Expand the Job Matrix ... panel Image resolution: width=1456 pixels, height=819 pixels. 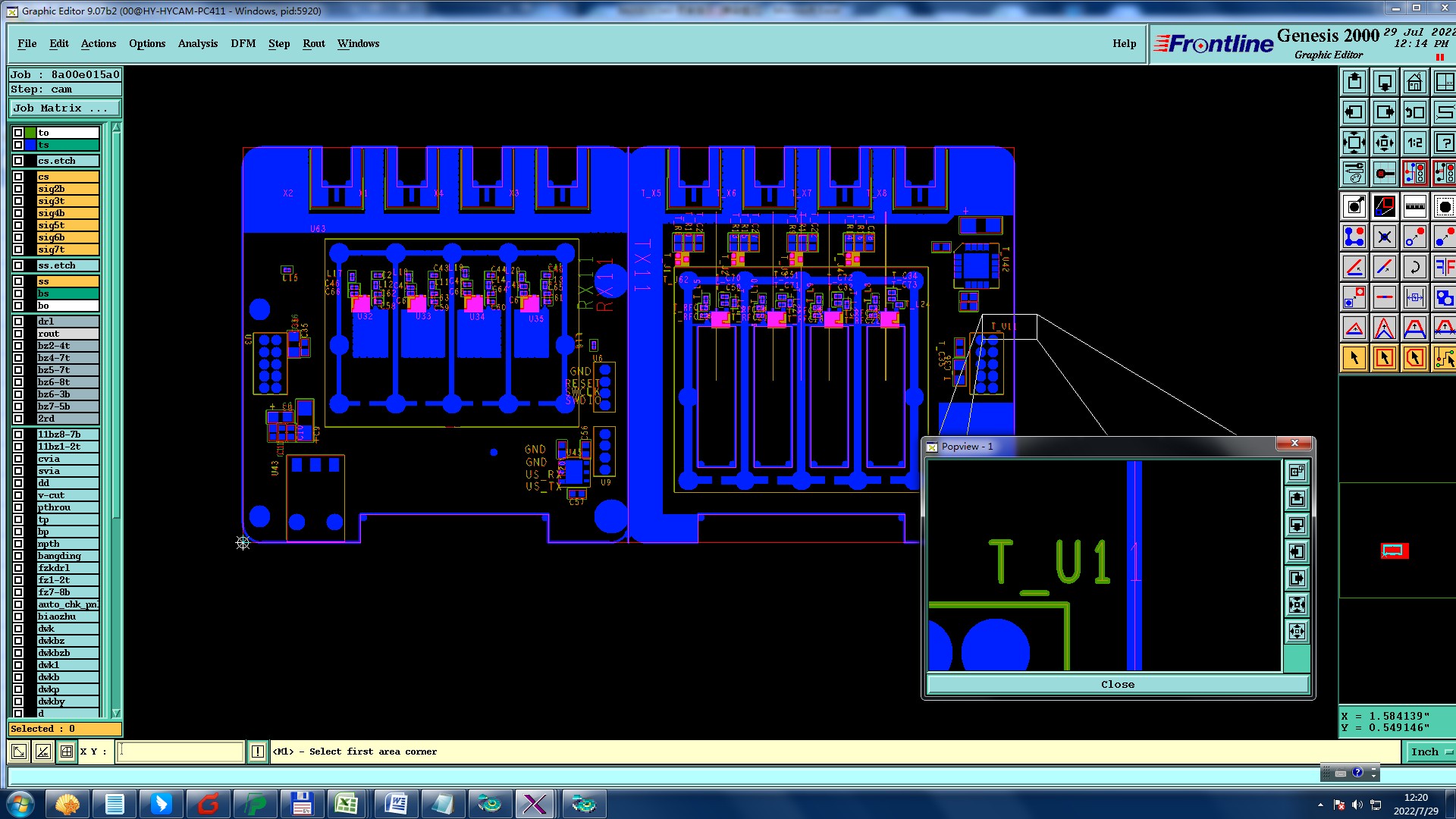[x=64, y=108]
